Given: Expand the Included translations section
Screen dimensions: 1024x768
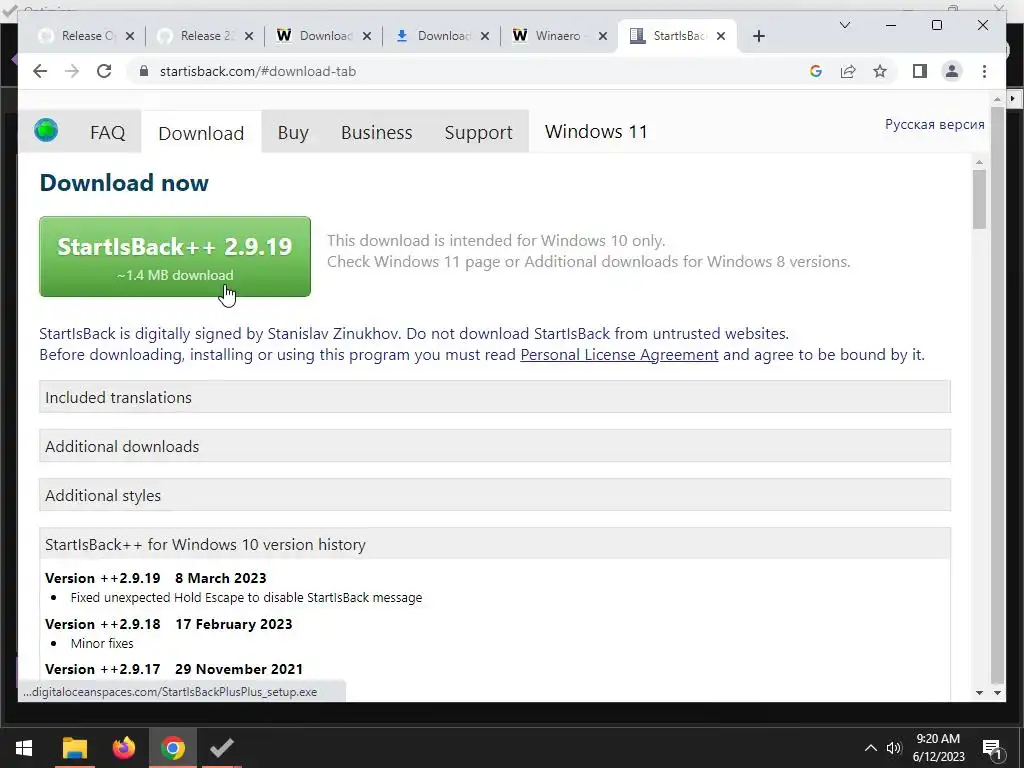Looking at the screenshot, I should pyautogui.click(x=495, y=397).
